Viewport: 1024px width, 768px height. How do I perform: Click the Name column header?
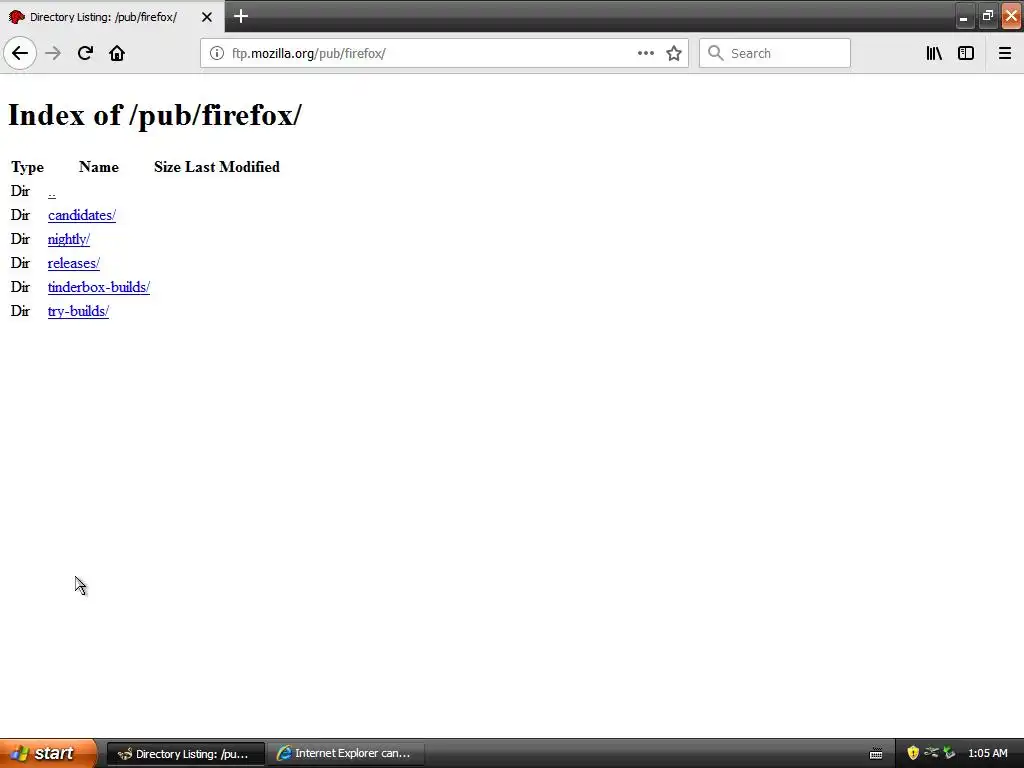(x=99, y=167)
